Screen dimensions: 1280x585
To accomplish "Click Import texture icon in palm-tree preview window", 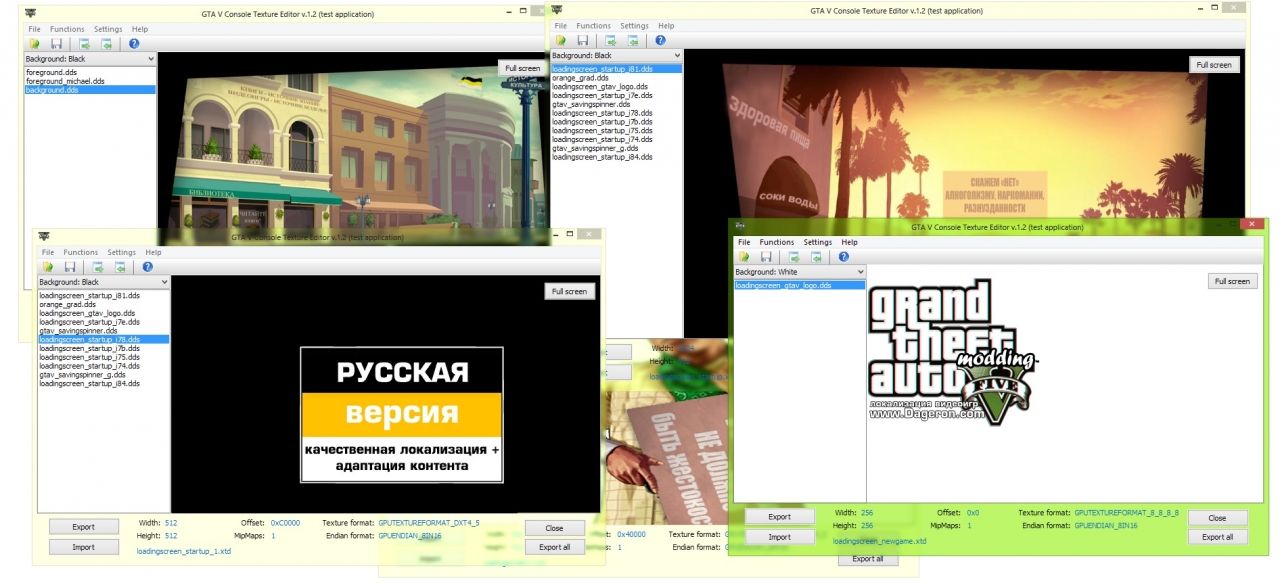I will (x=633, y=41).
